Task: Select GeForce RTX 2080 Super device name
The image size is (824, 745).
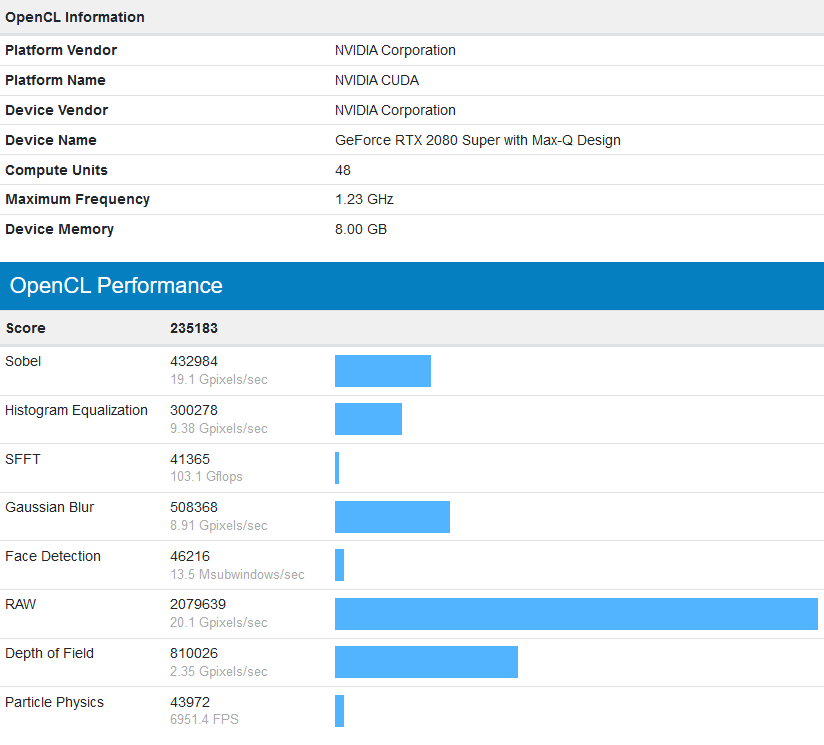Action: tap(478, 140)
